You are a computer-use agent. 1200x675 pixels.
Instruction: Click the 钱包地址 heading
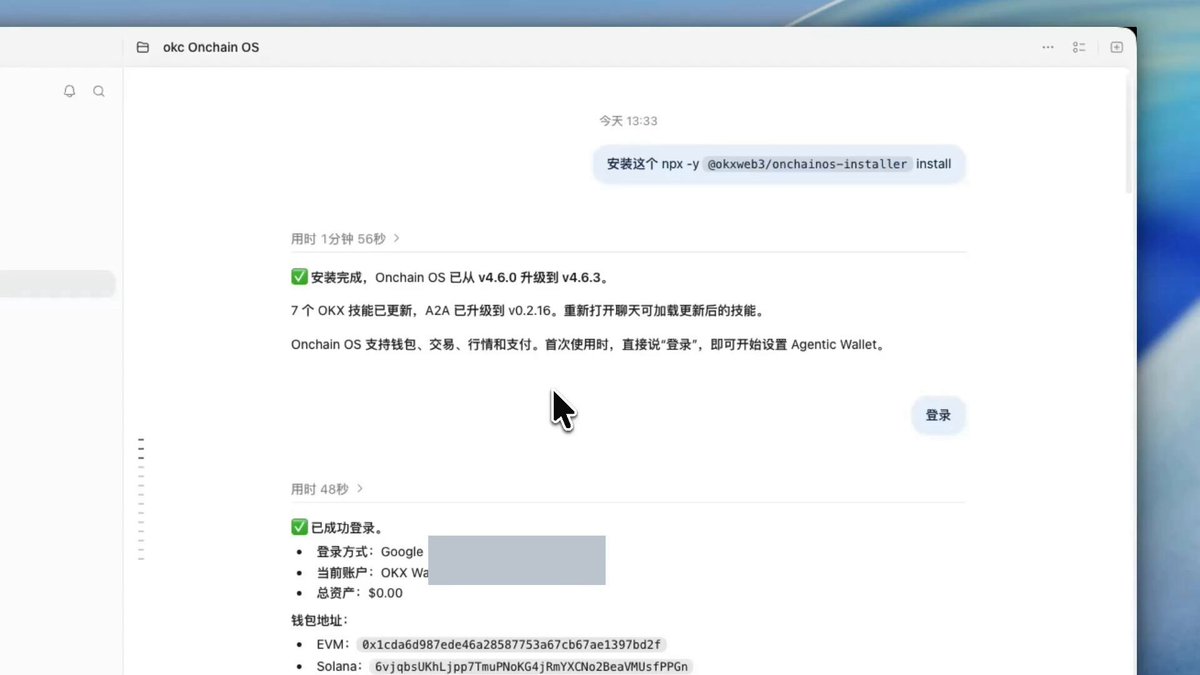click(x=320, y=621)
